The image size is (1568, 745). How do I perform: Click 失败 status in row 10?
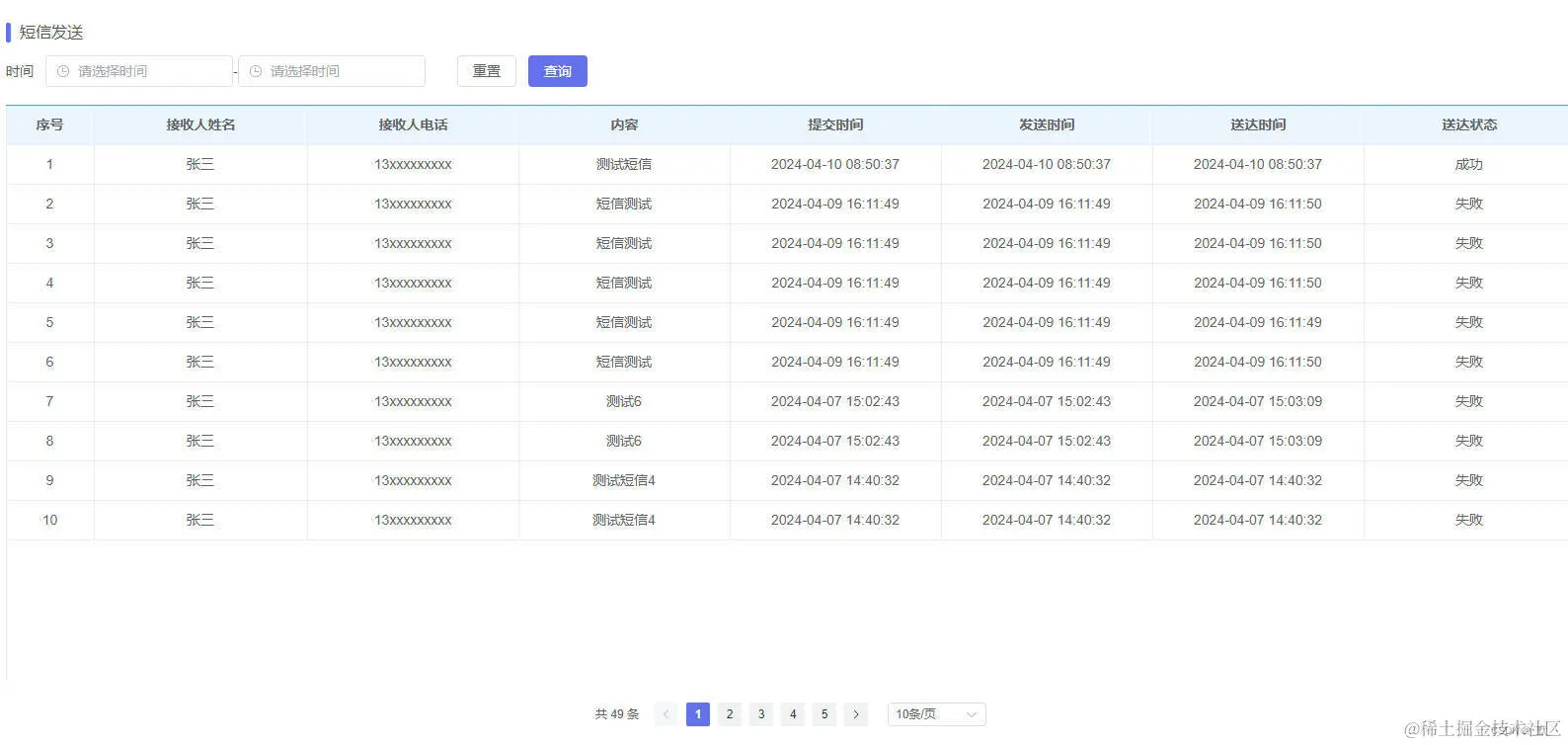pyautogui.click(x=1469, y=520)
